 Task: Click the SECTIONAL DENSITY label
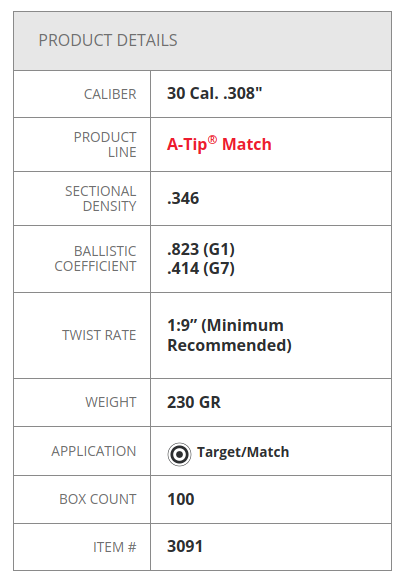pos(101,199)
